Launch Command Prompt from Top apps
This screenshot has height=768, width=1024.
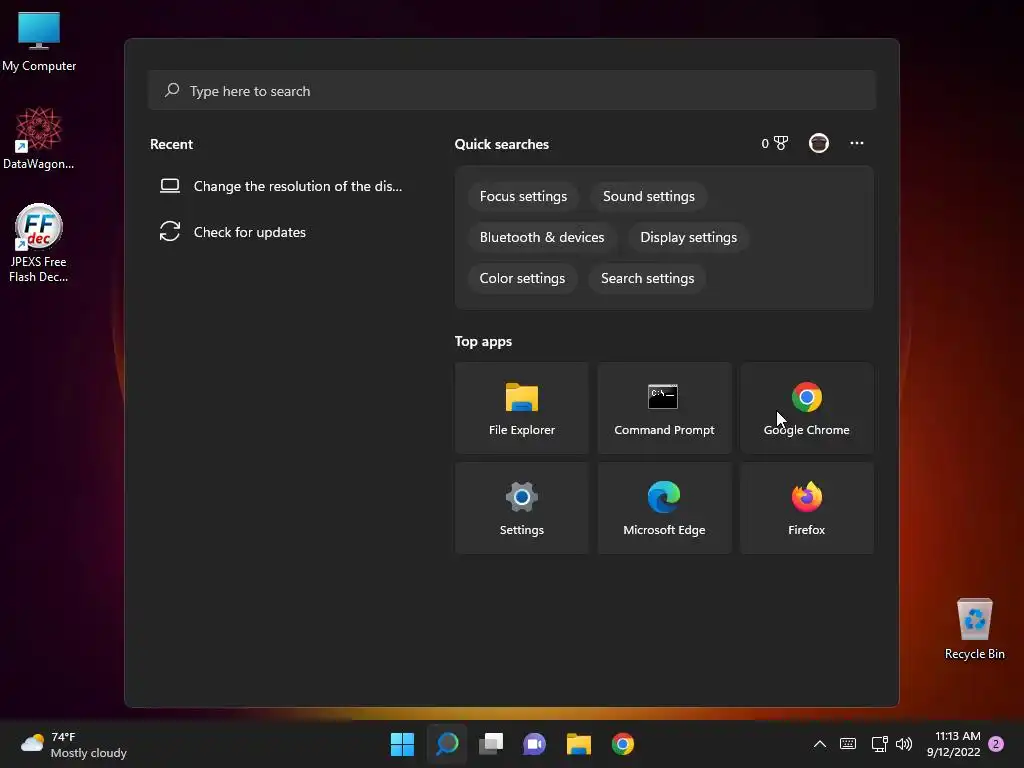coord(664,408)
